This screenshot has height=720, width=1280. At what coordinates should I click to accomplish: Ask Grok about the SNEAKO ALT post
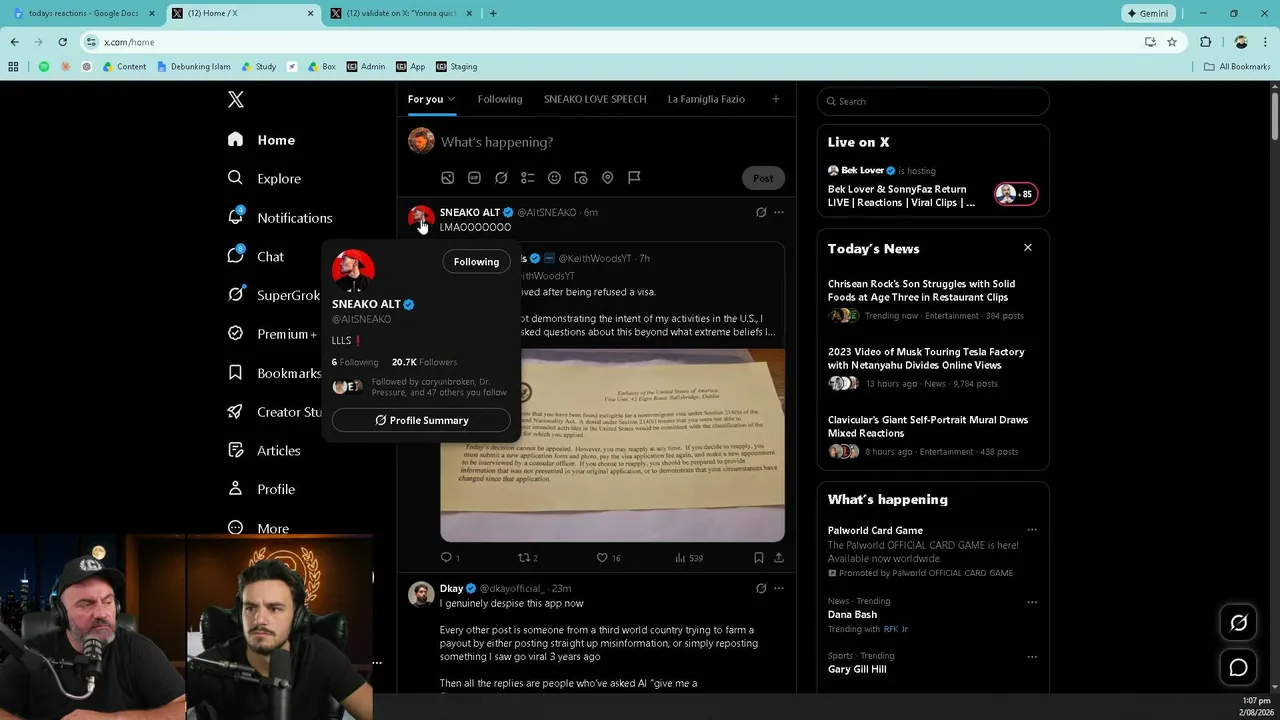761,212
